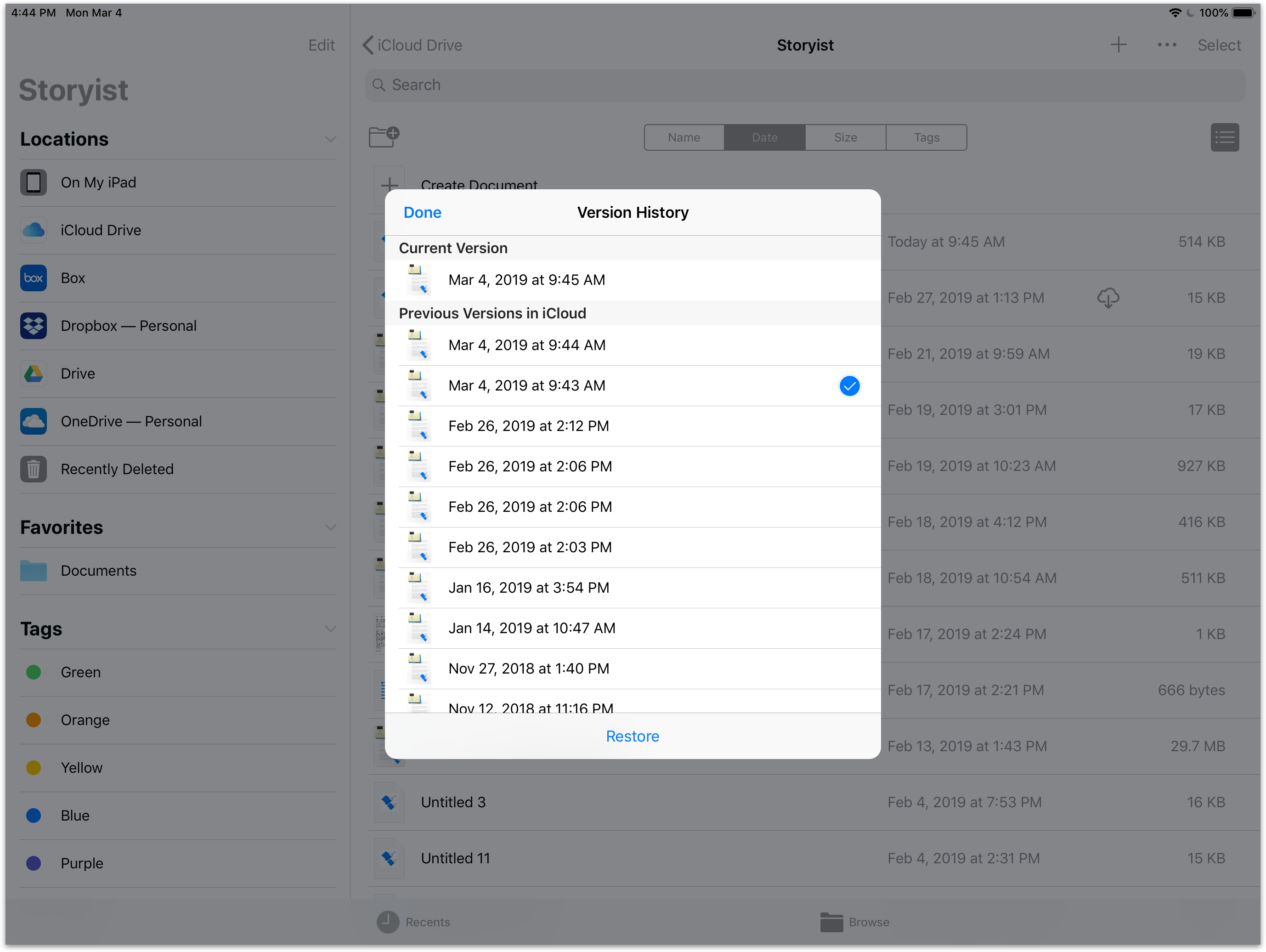The width and height of the screenshot is (1266, 952).
Task: Tap the Recents clock icon
Action: coord(387,922)
